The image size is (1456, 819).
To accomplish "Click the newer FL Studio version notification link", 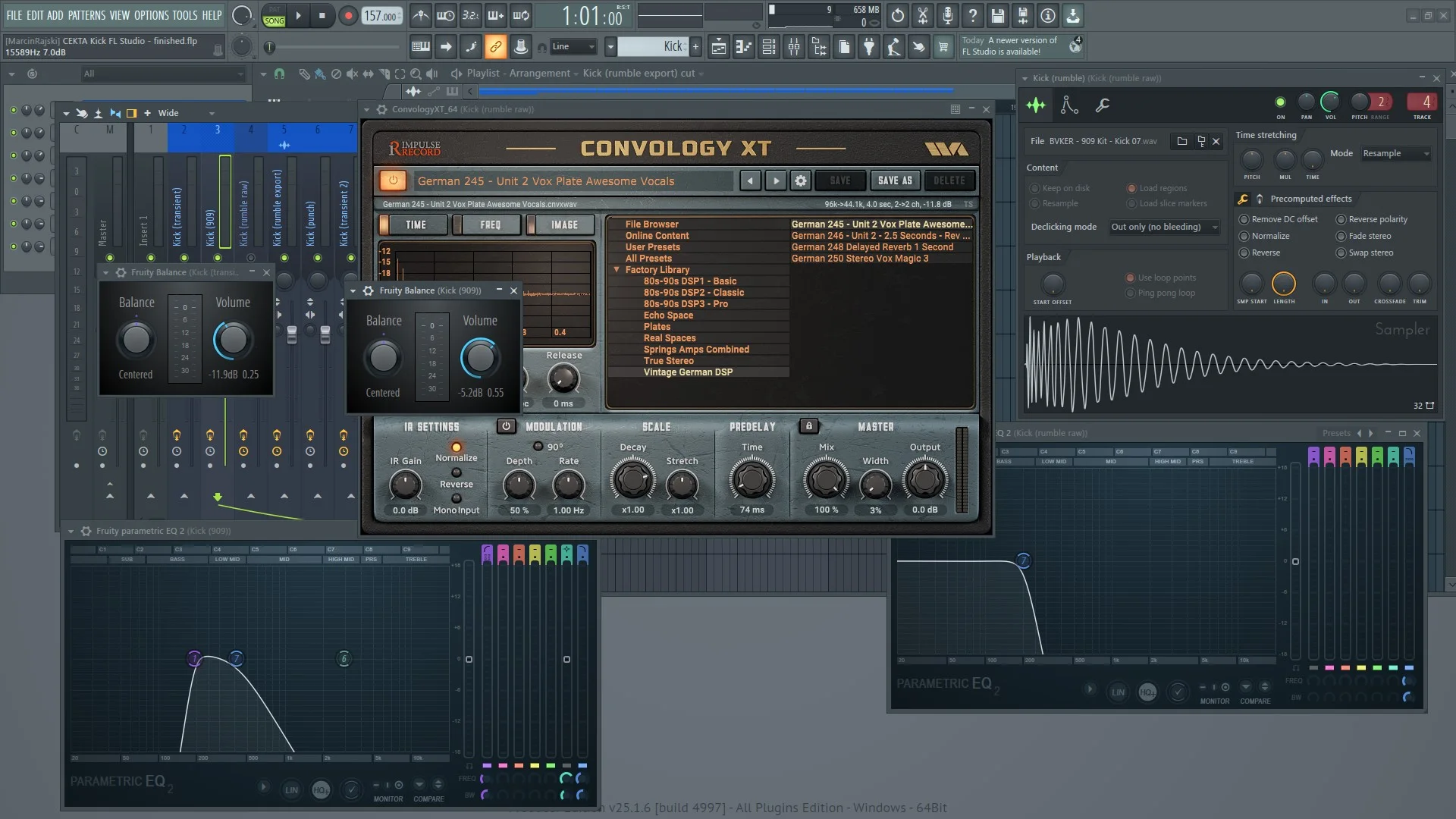I will coord(1016,45).
